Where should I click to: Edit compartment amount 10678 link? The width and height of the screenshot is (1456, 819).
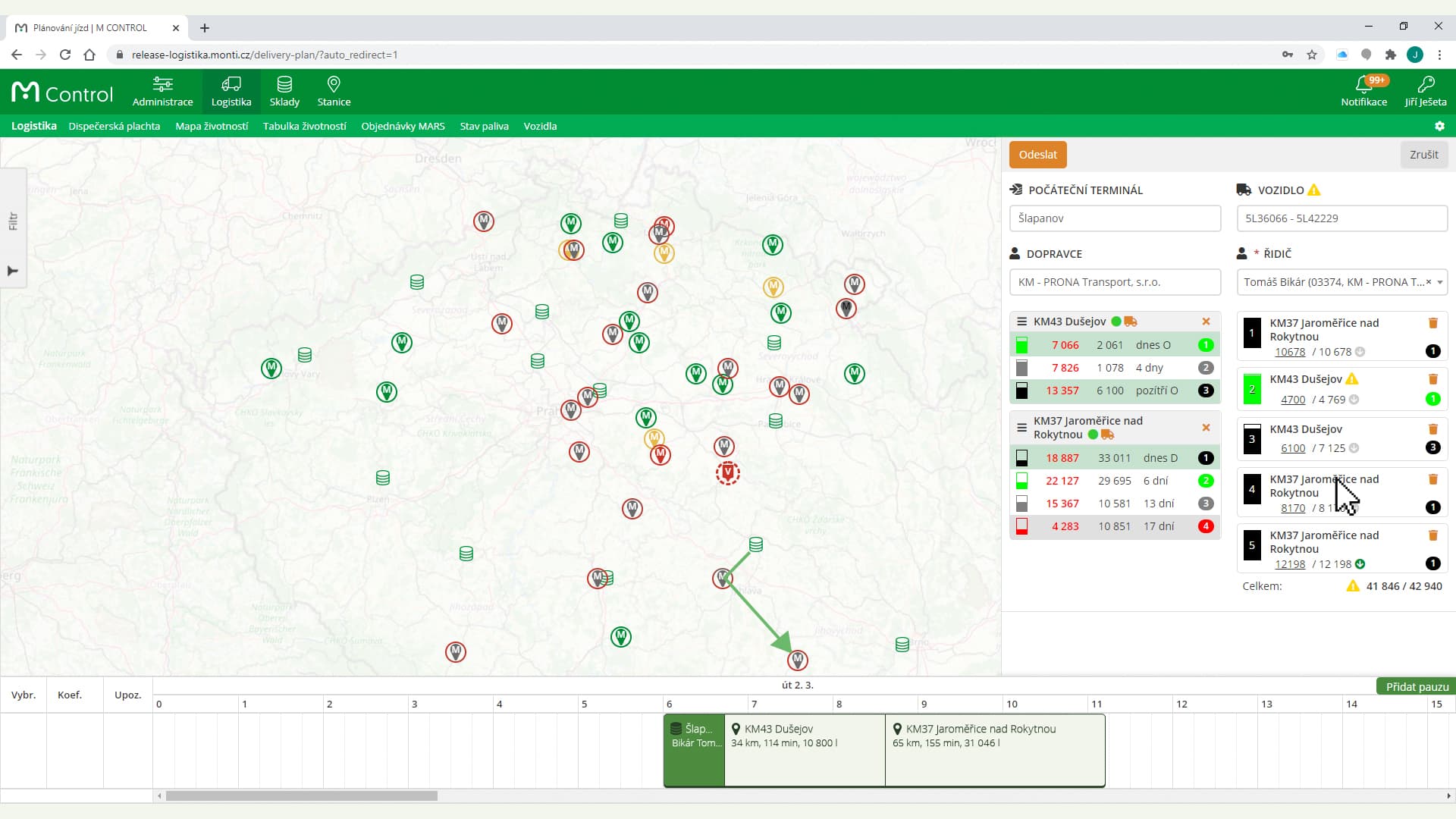pos(1290,352)
